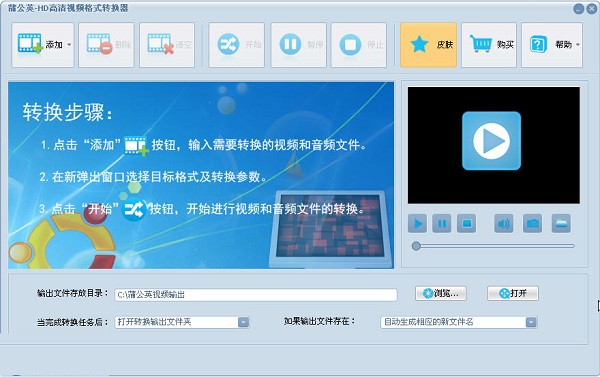Screen dimensions: 600x377
Task: Open the 帮助 (Help) button
Action: click(x=552, y=45)
